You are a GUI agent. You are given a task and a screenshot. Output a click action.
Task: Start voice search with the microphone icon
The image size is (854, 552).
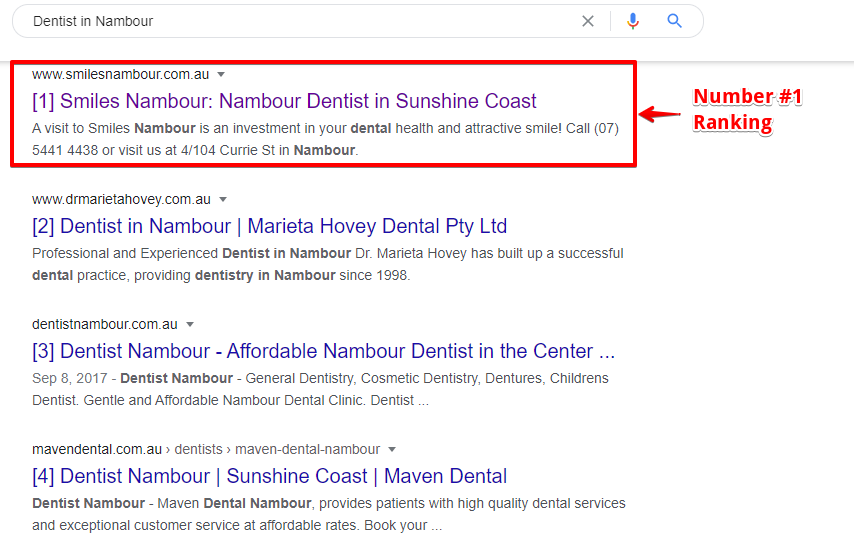pyautogui.click(x=632, y=21)
